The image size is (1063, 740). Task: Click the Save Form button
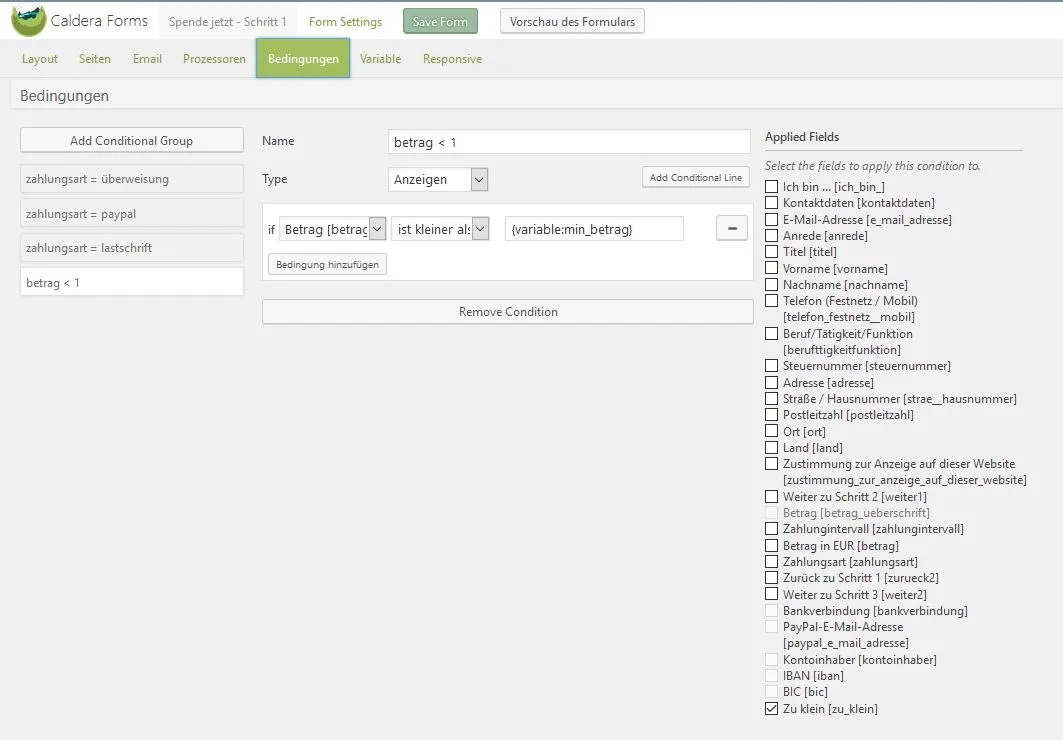tap(440, 22)
